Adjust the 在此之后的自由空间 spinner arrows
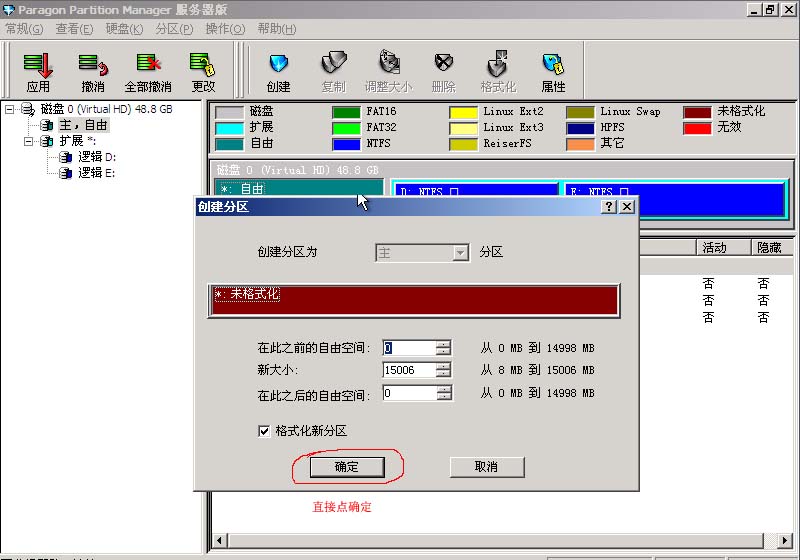The image size is (800, 560). coord(444,393)
